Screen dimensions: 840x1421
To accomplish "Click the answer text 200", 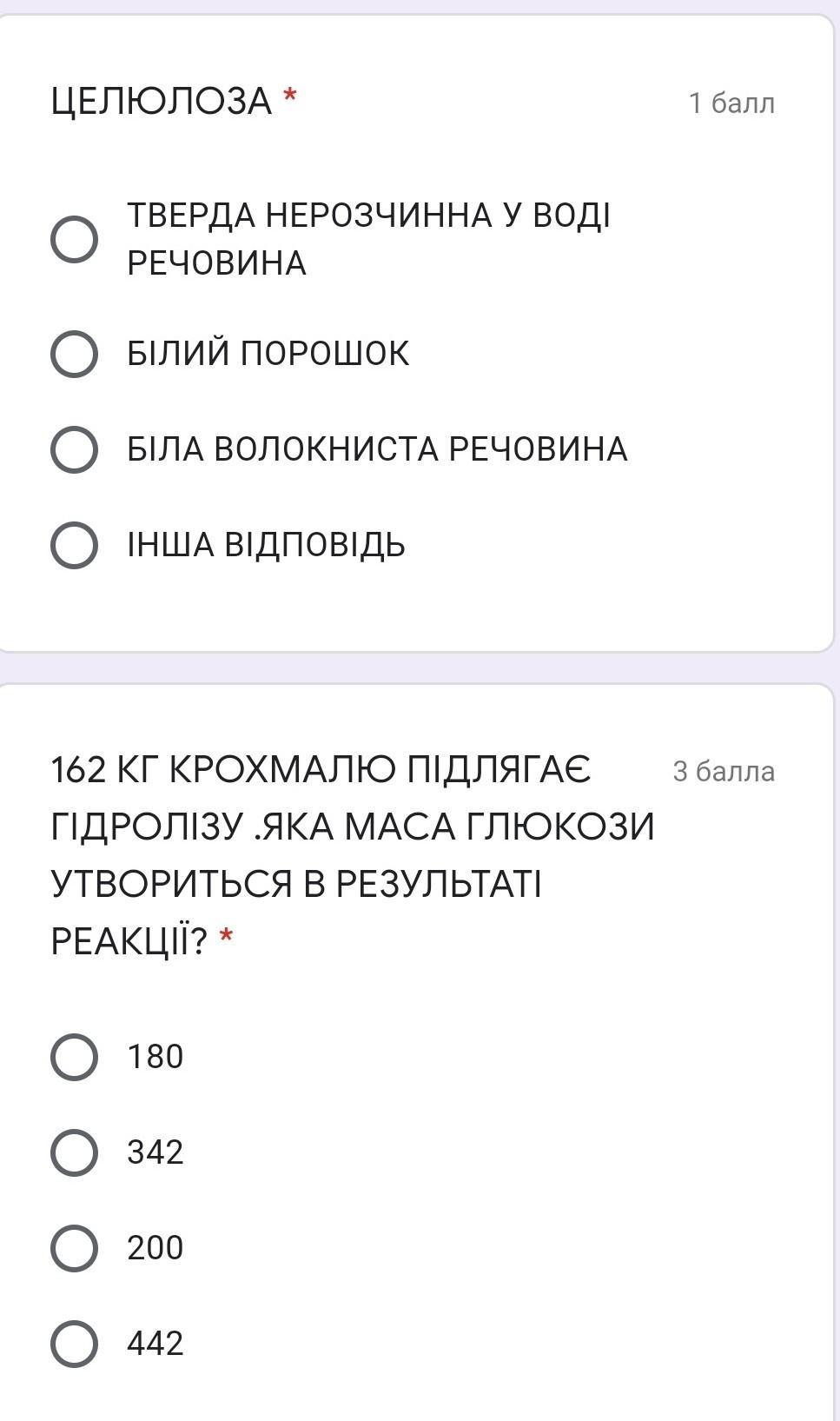I will point(155,1248).
